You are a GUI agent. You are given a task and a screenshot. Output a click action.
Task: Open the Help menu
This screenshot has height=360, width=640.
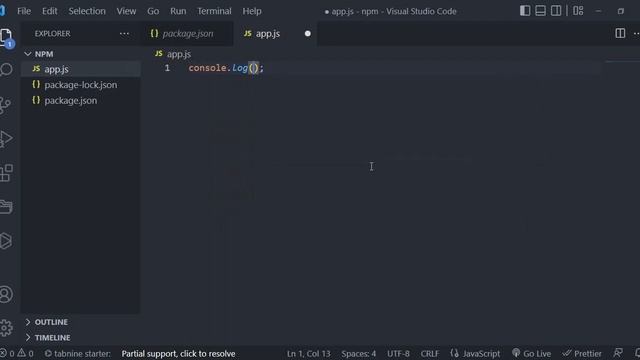[x=252, y=11]
